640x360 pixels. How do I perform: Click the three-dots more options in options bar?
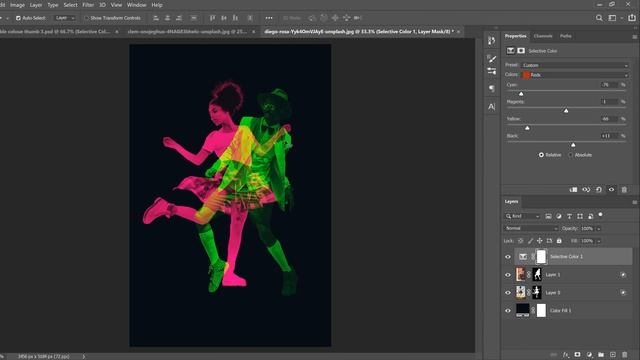pos(269,18)
